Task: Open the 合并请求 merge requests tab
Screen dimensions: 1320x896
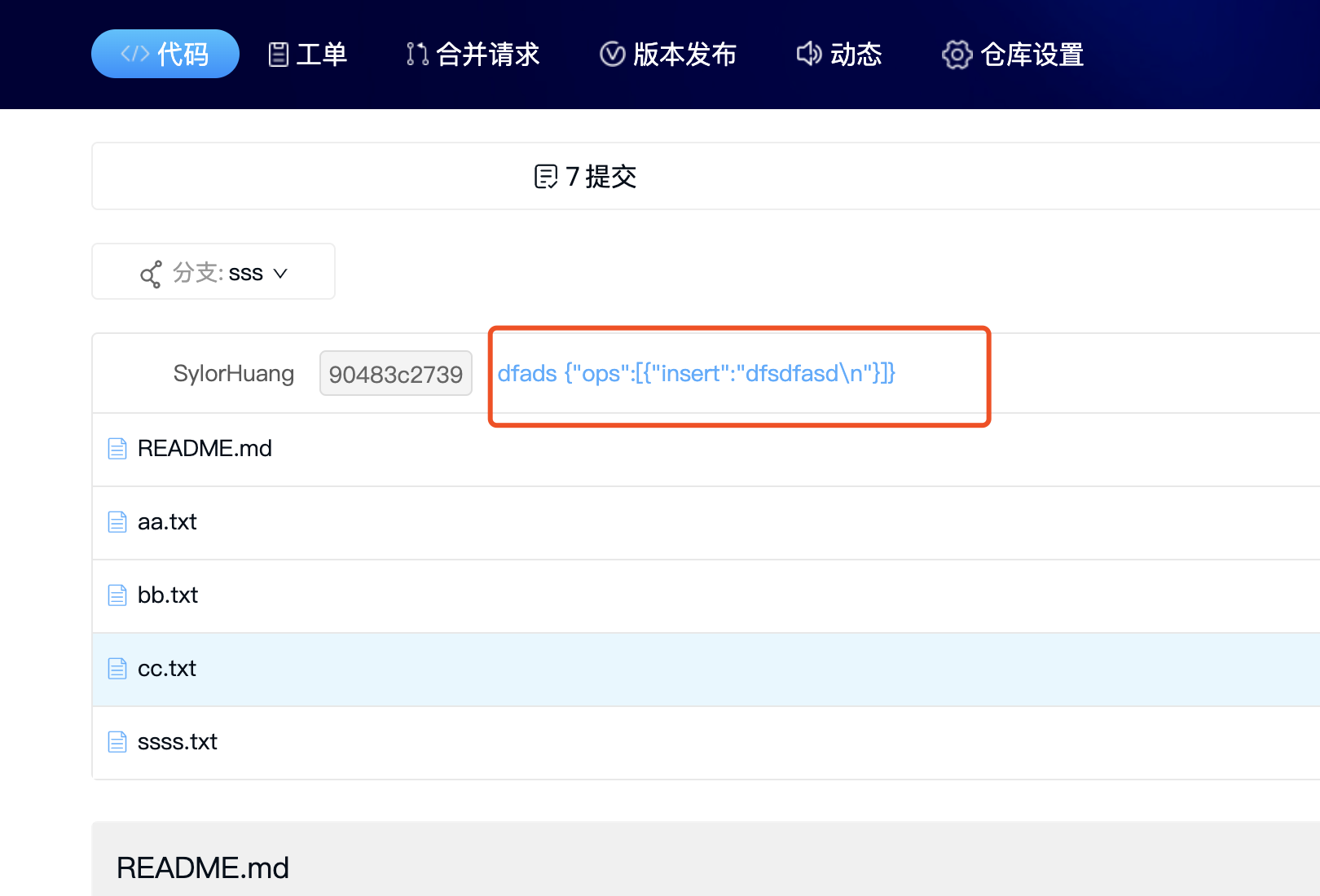Action: (473, 55)
